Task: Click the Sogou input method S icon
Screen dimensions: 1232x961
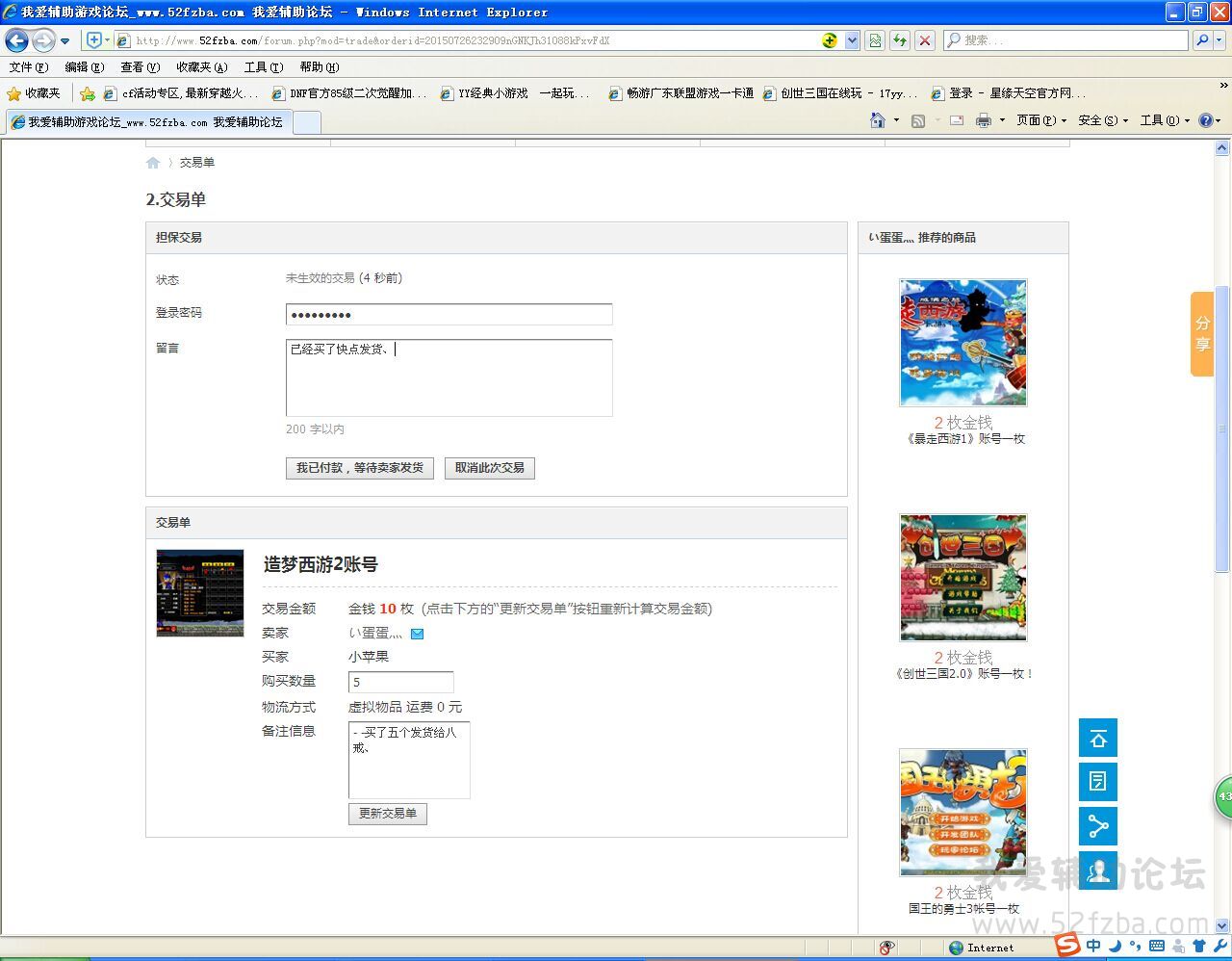Action: click(x=1066, y=945)
